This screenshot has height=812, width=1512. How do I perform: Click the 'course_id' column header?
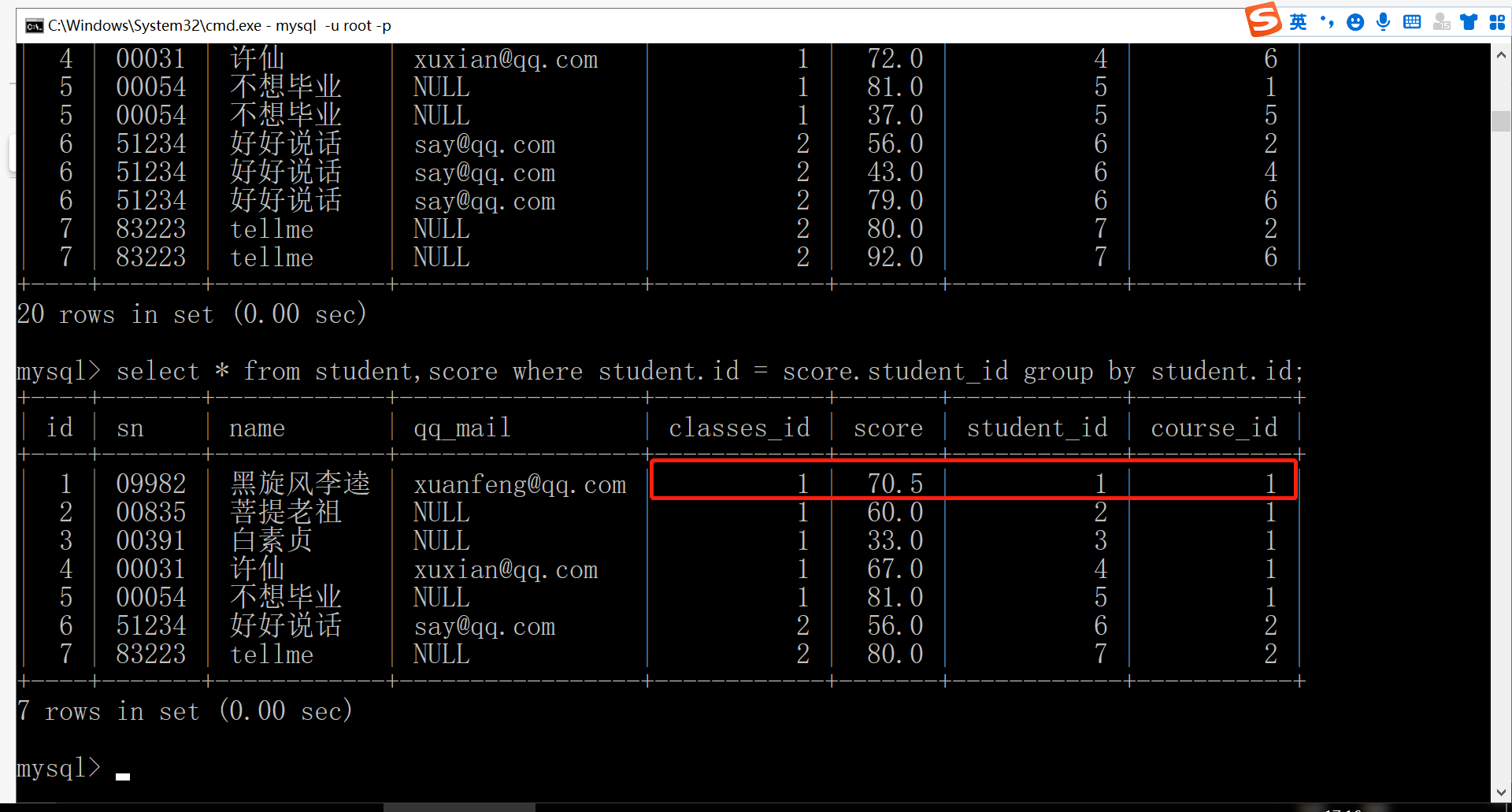[1214, 428]
